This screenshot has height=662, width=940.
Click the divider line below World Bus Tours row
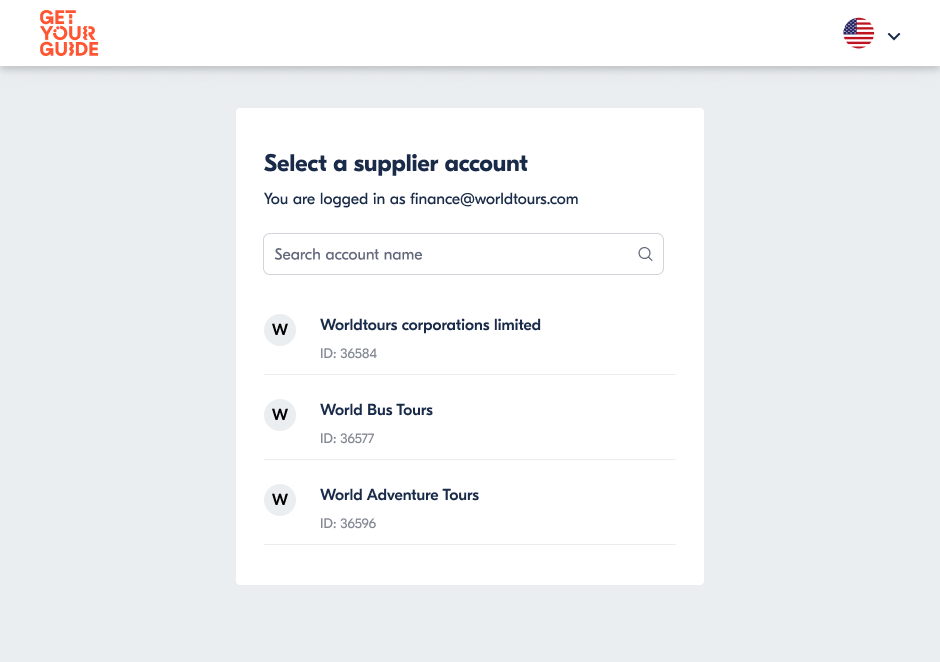click(470, 460)
